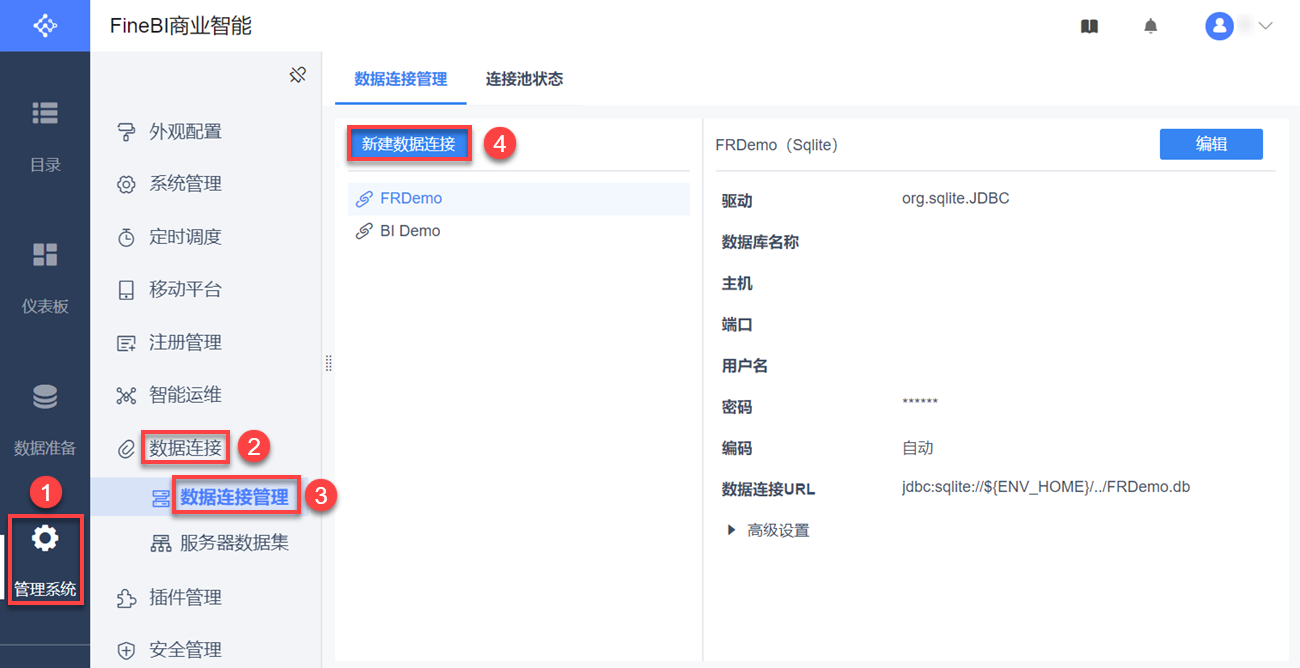Unpin the side menu with pin icon
The width and height of the screenshot is (1300, 668).
tap(297, 75)
